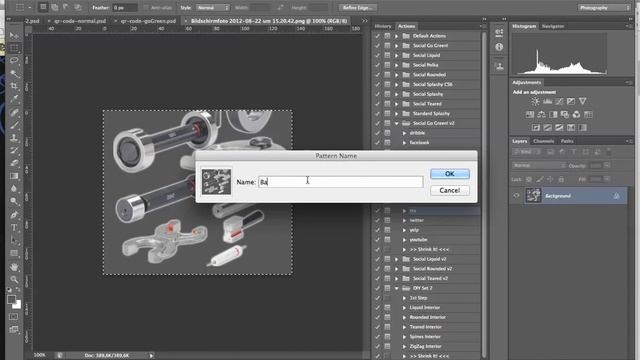Select the Blur tool
Image resolution: width=640 pixels, height=360 pixels.
pos(14,189)
